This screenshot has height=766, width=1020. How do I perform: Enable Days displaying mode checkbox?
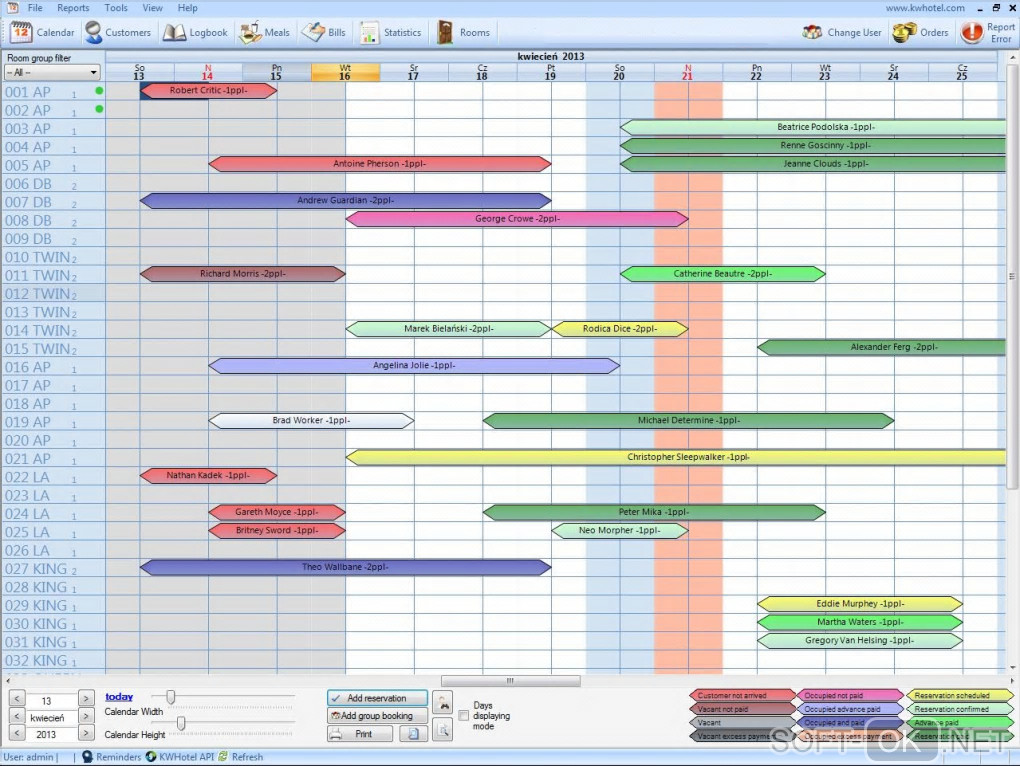[464, 716]
